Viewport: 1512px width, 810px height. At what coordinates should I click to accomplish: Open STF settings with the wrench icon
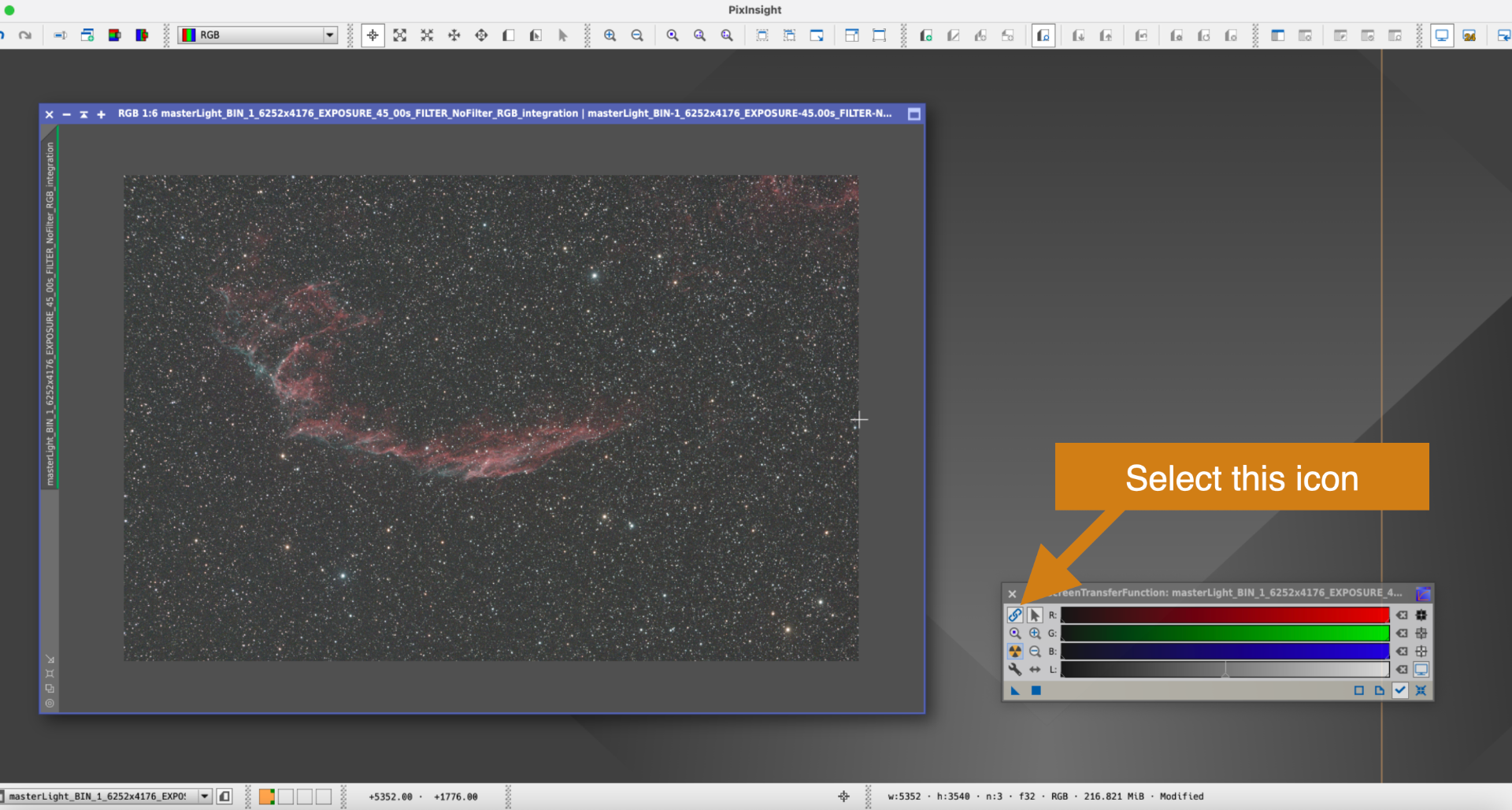[x=1015, y=670]
